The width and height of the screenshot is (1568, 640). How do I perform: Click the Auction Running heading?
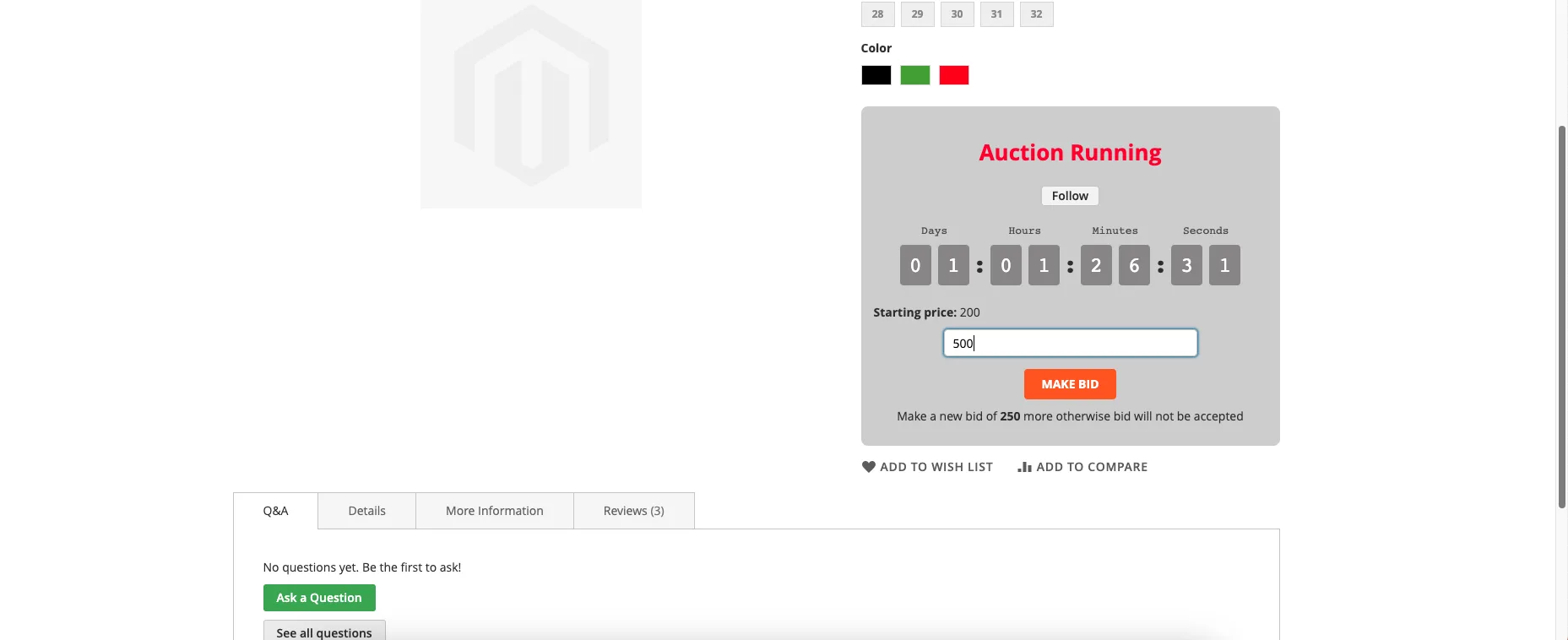click(1070, 153)
